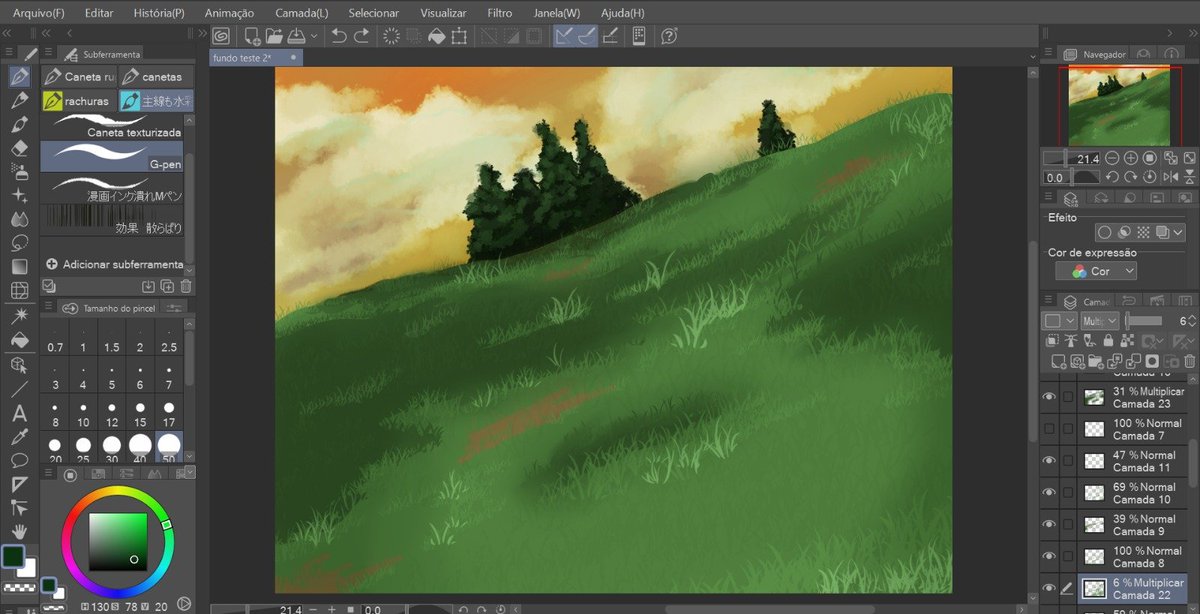1200x614 pixels.
Task: Select the Object operation tool
Action: click(19, 365)
